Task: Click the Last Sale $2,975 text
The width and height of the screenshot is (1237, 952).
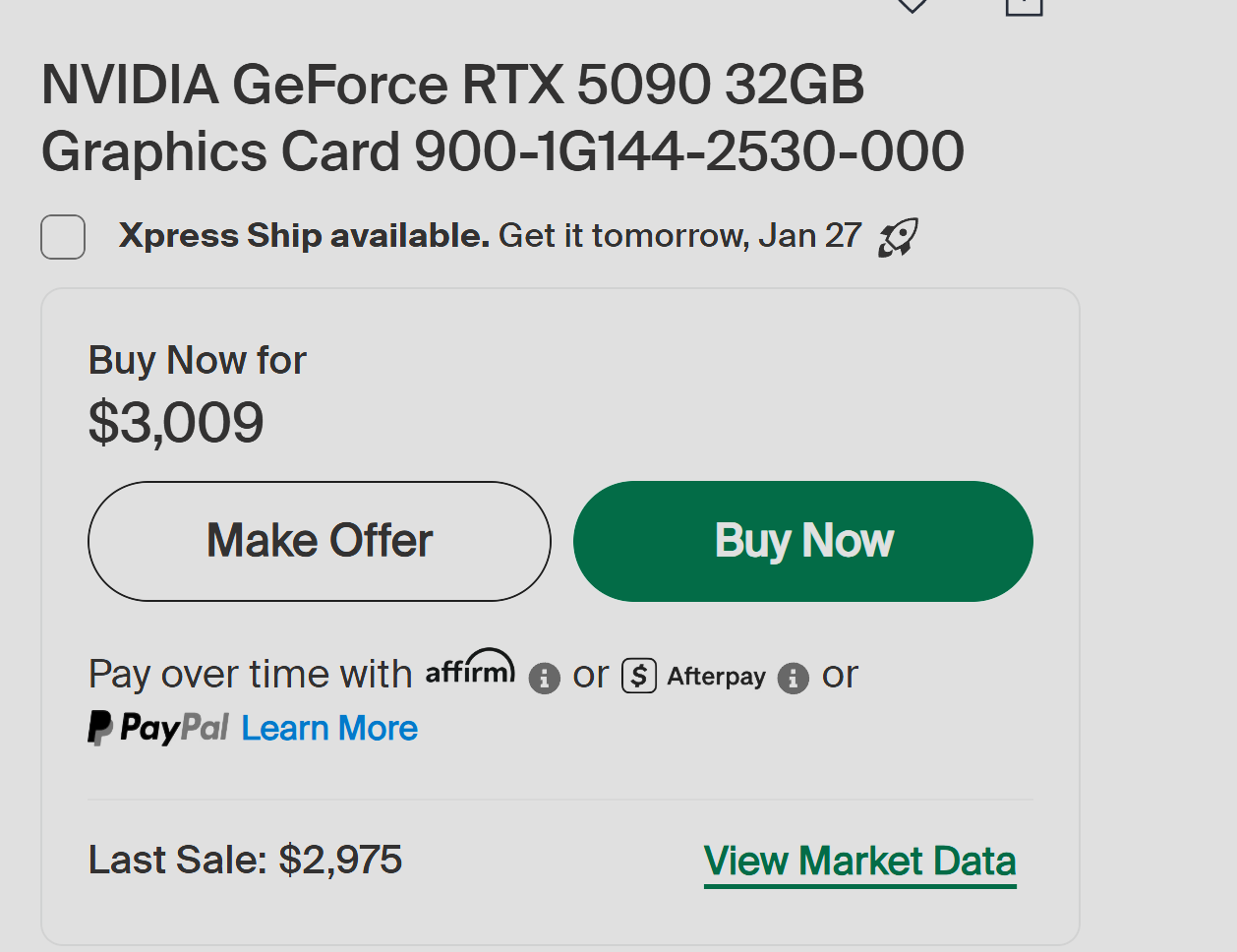Action: point(245,860)
